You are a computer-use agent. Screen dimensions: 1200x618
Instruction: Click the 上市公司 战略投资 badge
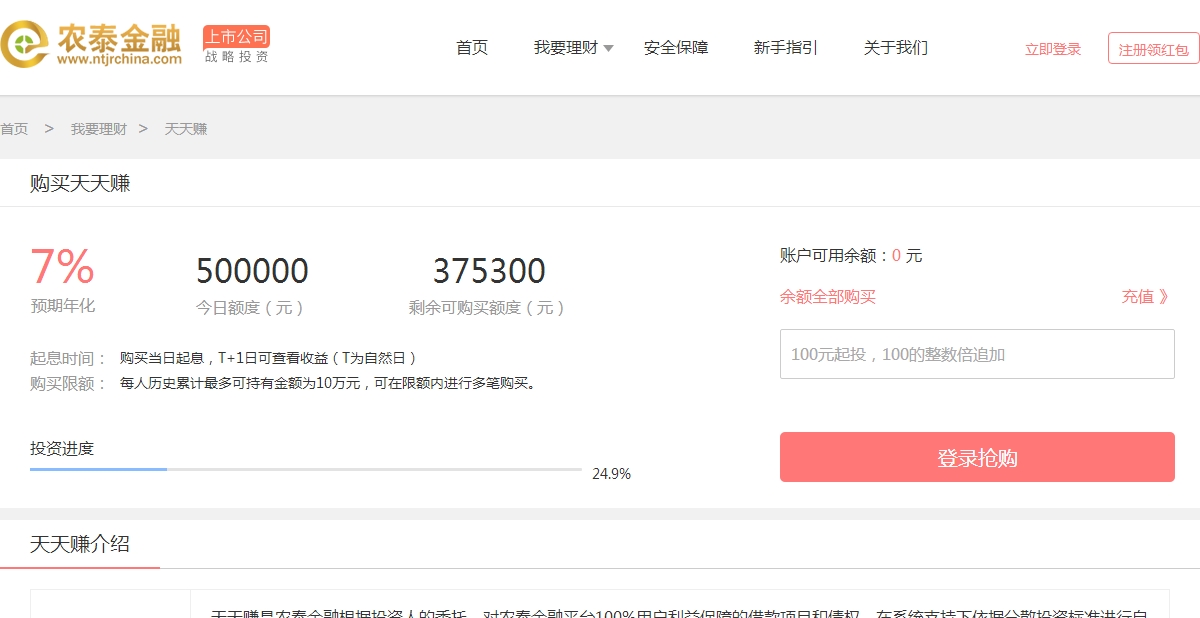click(236, 45)
